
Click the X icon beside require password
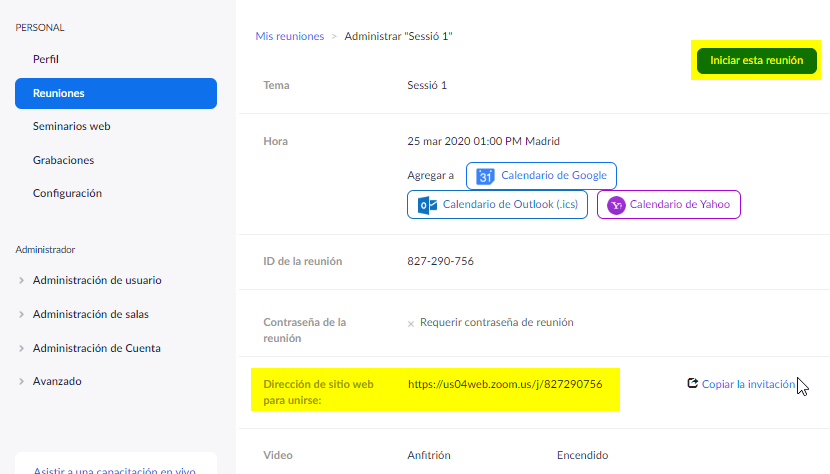(411, 323)
